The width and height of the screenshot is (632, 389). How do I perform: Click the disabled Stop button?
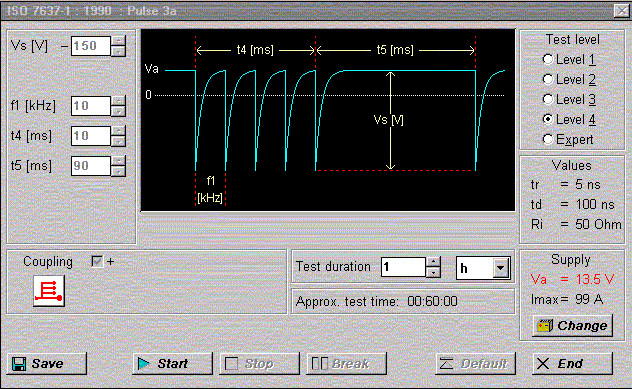point(260,364)
